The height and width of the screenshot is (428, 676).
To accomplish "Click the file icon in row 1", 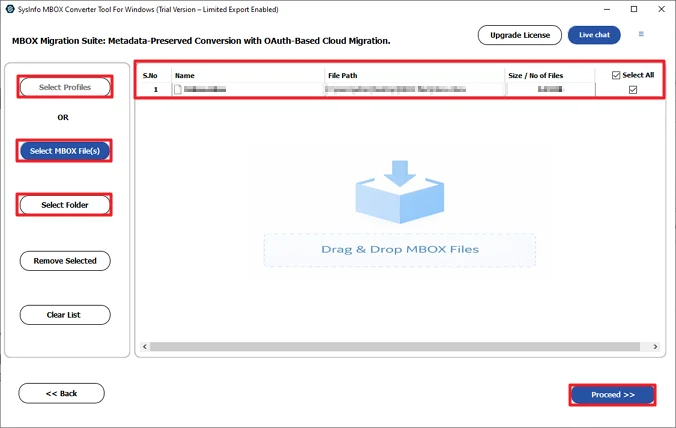I will [178, 89].
